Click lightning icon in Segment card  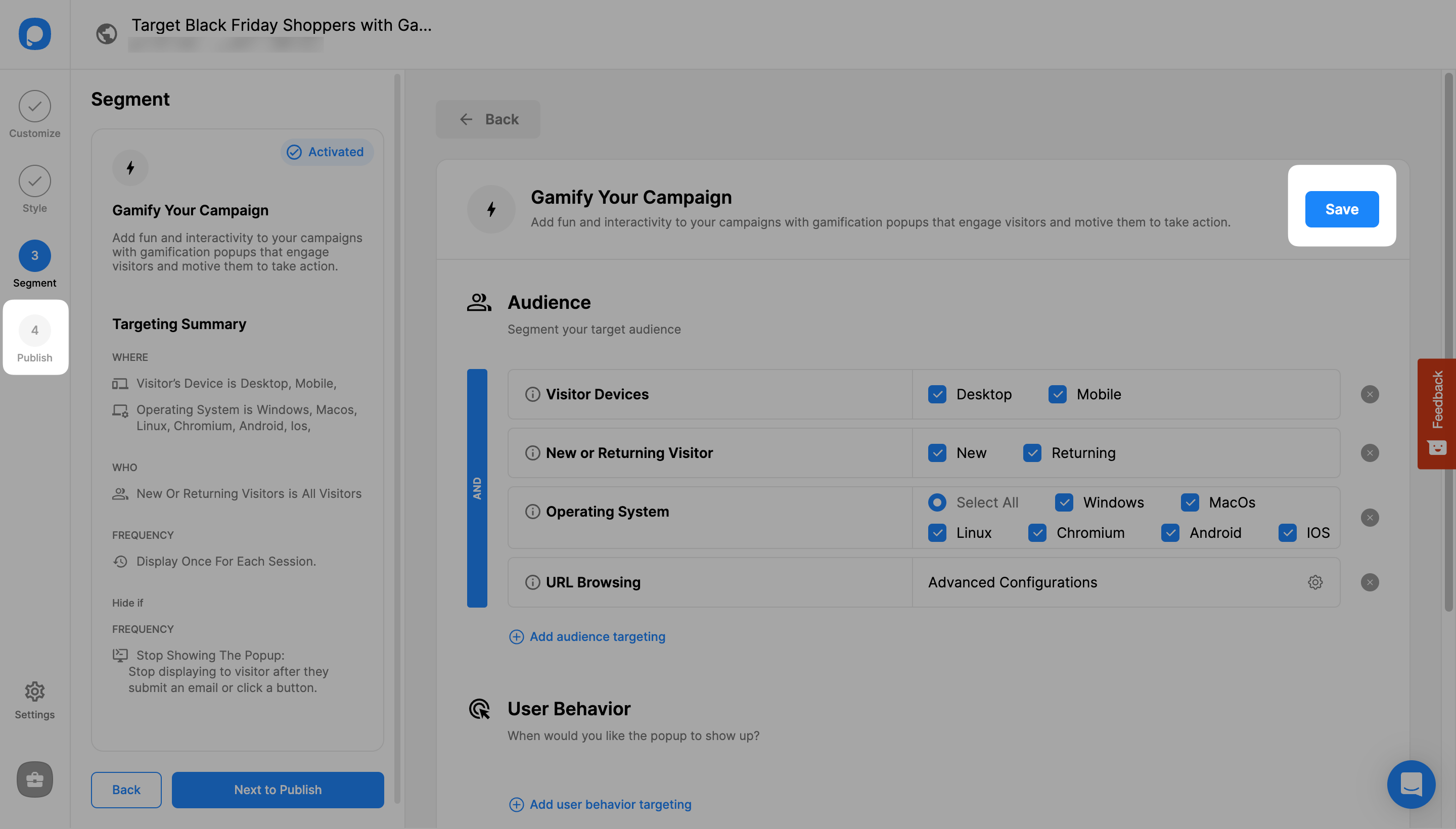(130, 168)
